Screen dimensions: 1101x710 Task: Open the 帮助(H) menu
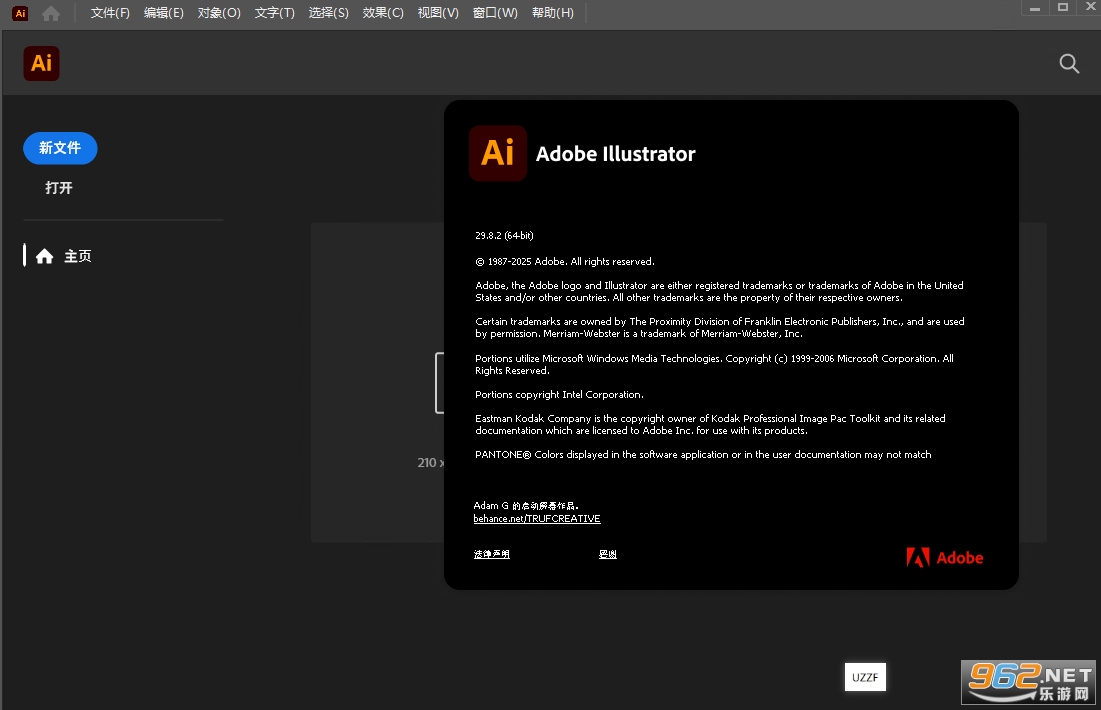tap(553, 13)
